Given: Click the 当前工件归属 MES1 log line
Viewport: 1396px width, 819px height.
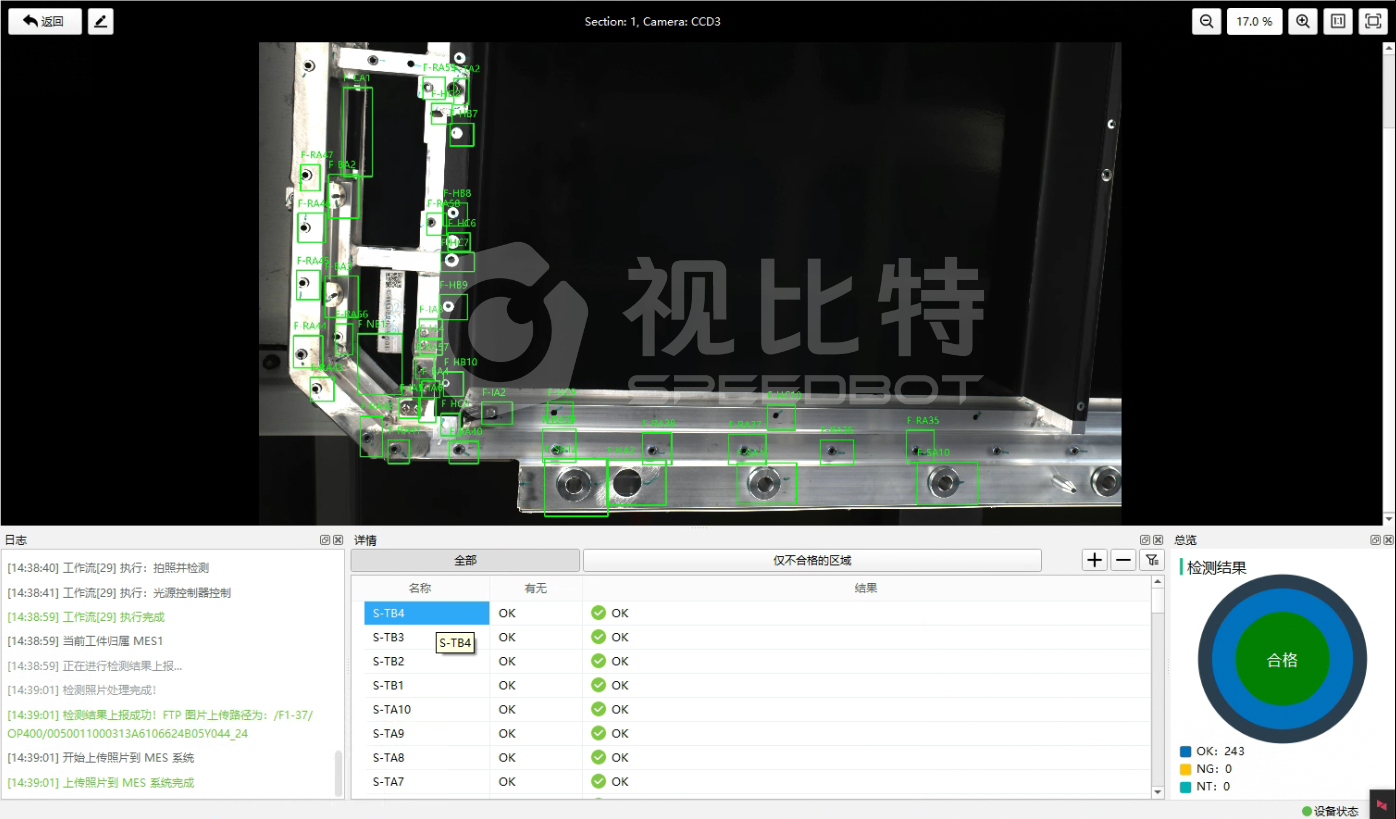Looking at the screenshot, I should coord(85,641).
